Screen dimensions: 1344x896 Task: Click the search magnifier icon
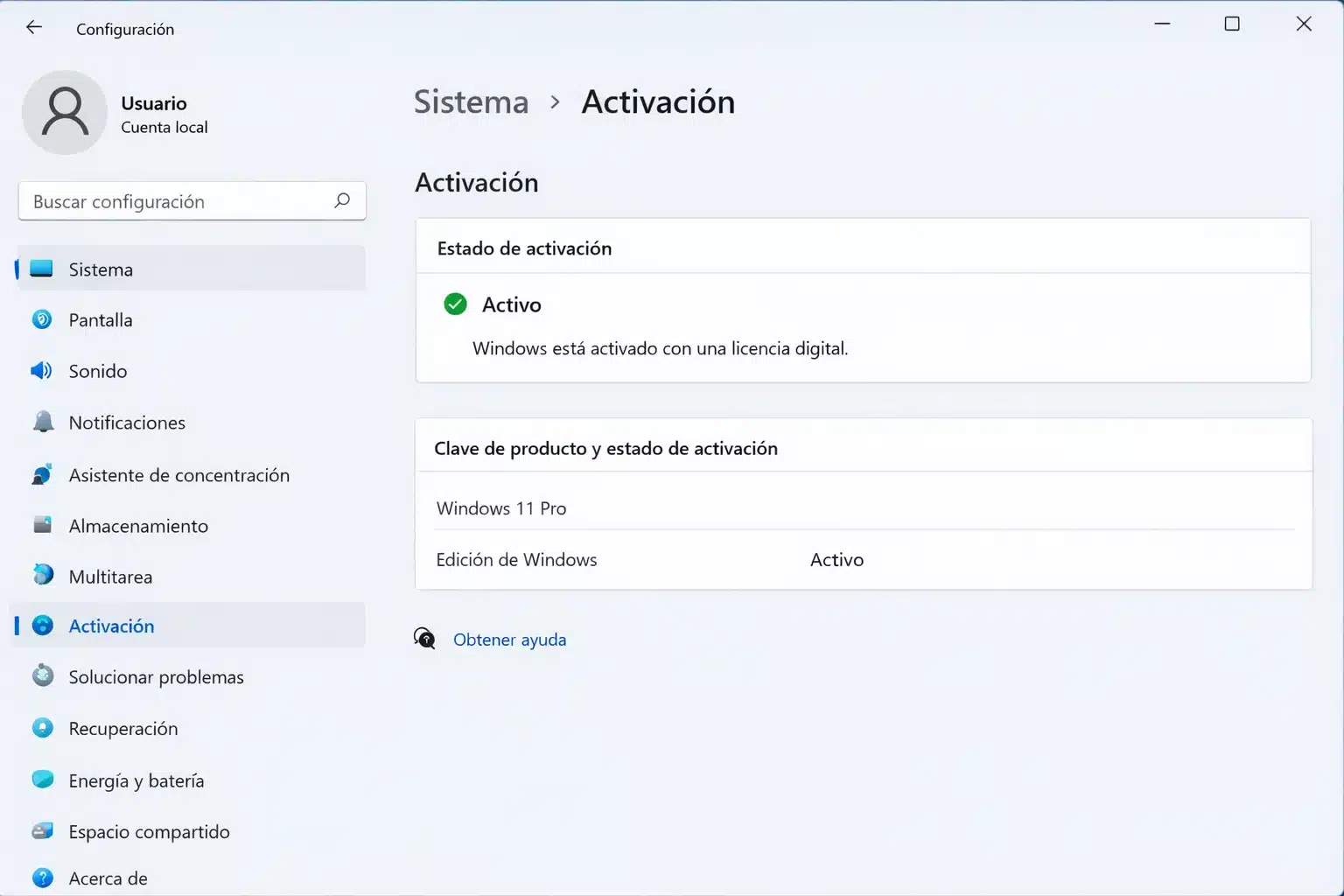342,200
